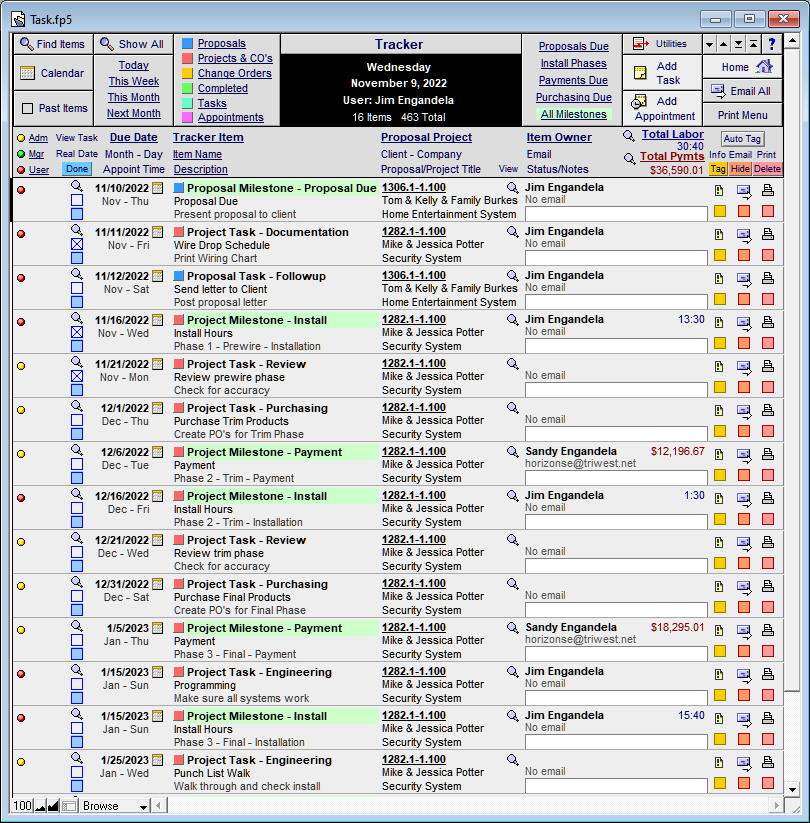Screen dimensions: 810x823
Task: Click status notes field for 11/10/2022 row
Action: coord(616,214)
